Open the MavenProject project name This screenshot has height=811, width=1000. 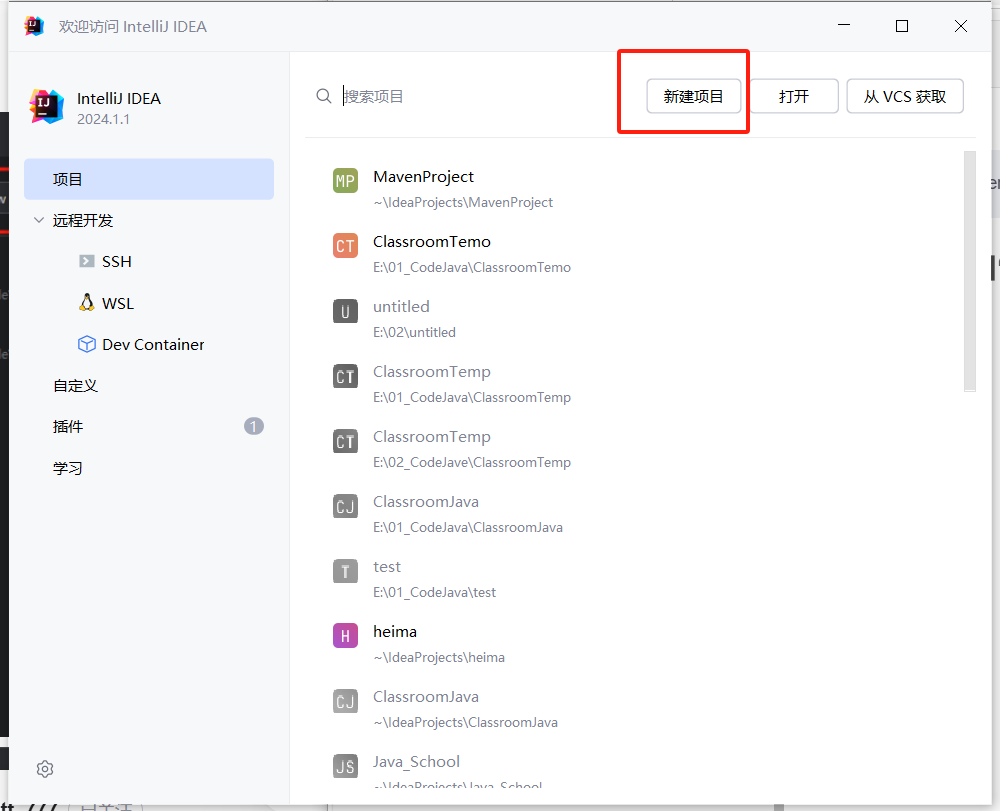(423, 177)
